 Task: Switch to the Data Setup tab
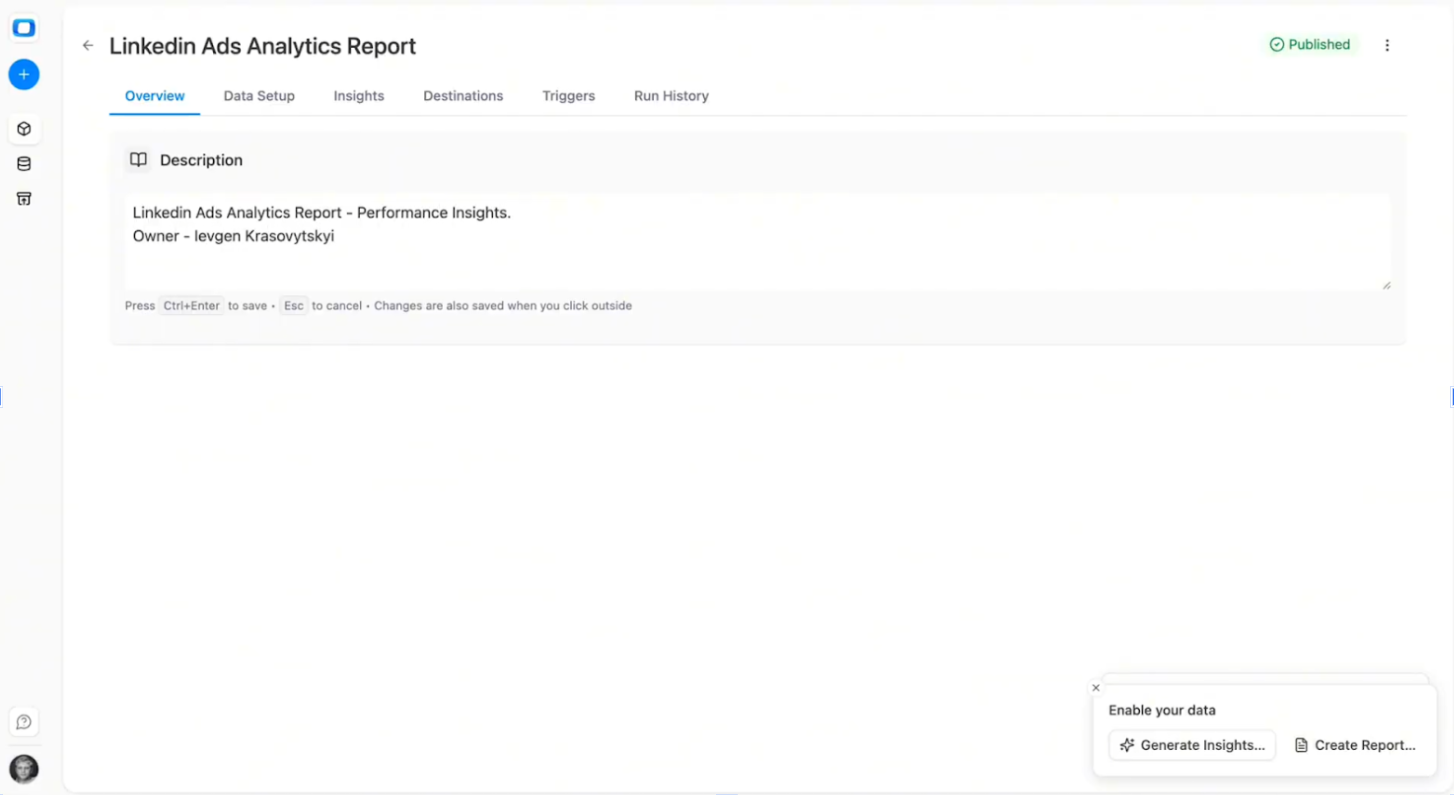tap(259, 95)
